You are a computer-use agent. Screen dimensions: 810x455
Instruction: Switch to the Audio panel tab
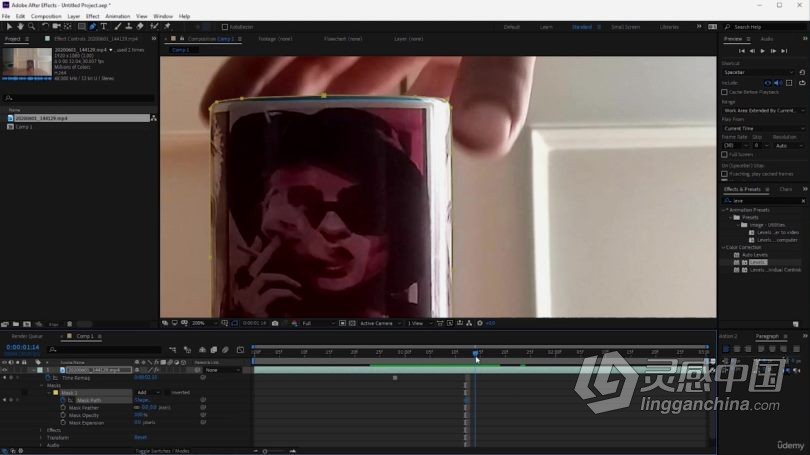click(x=767, y=39)
